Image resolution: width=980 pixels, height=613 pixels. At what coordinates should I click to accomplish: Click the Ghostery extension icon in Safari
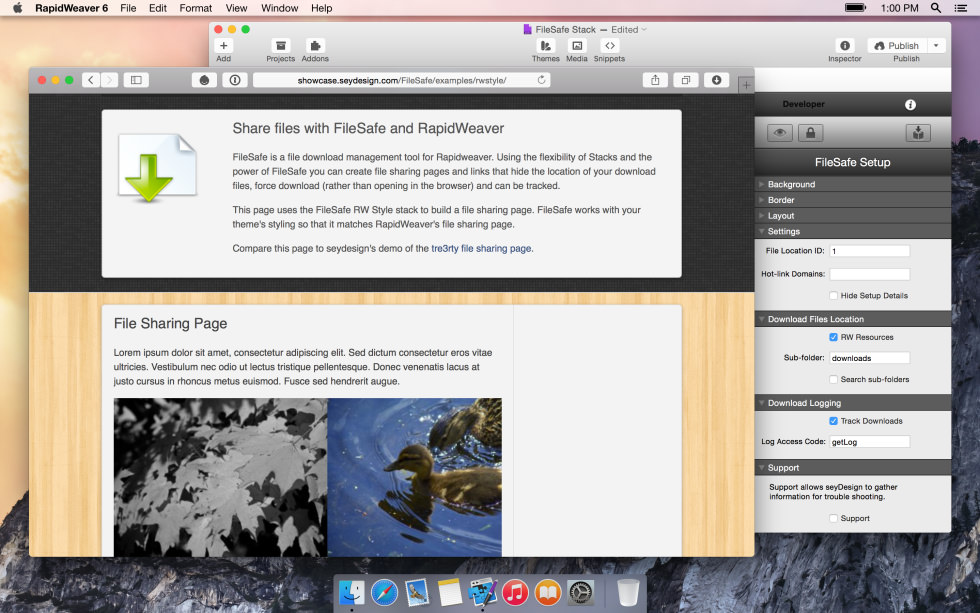[204, 80]
